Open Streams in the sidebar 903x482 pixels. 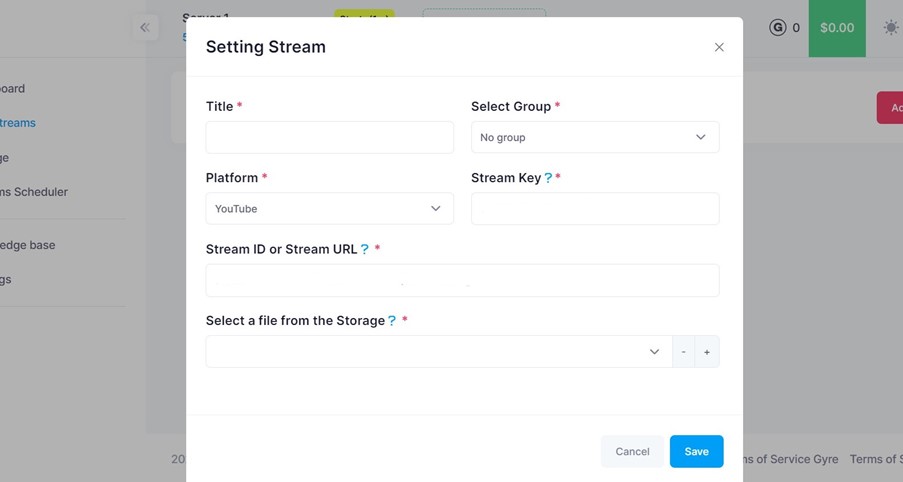(18, 123)
